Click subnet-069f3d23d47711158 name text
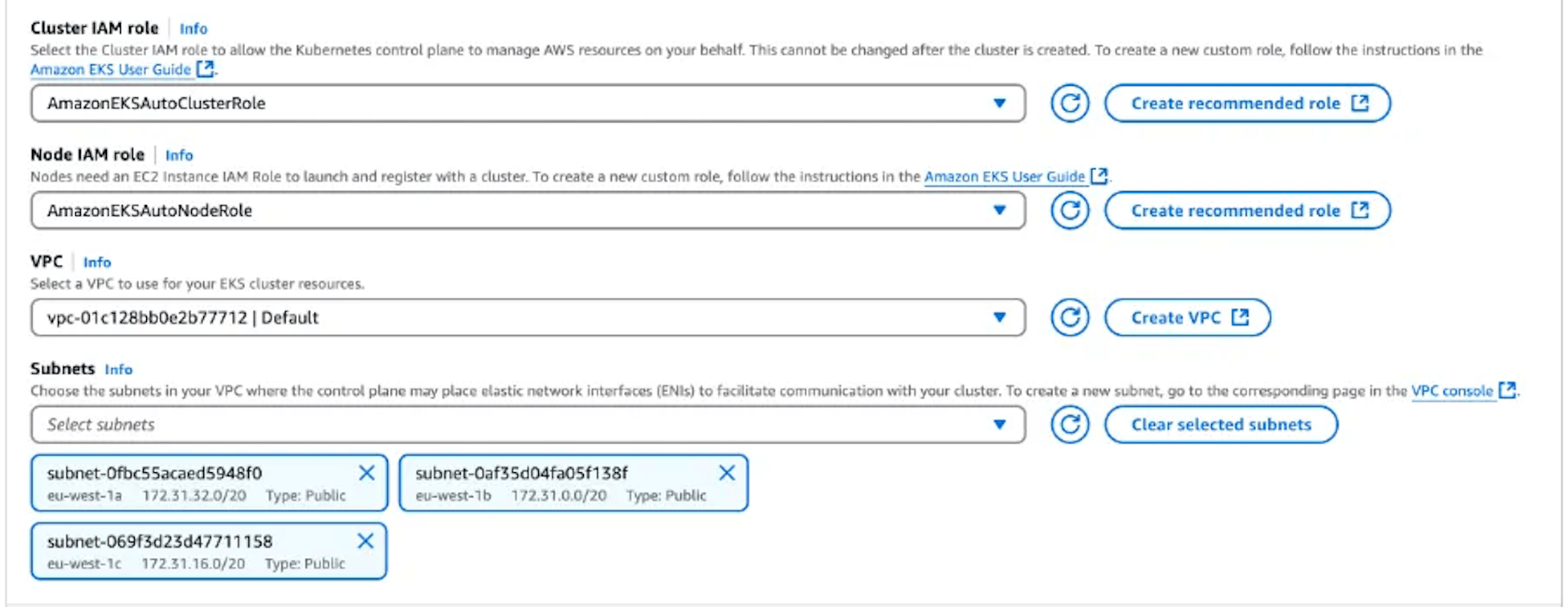1568x607 pixels. click(x=160, y=541)
